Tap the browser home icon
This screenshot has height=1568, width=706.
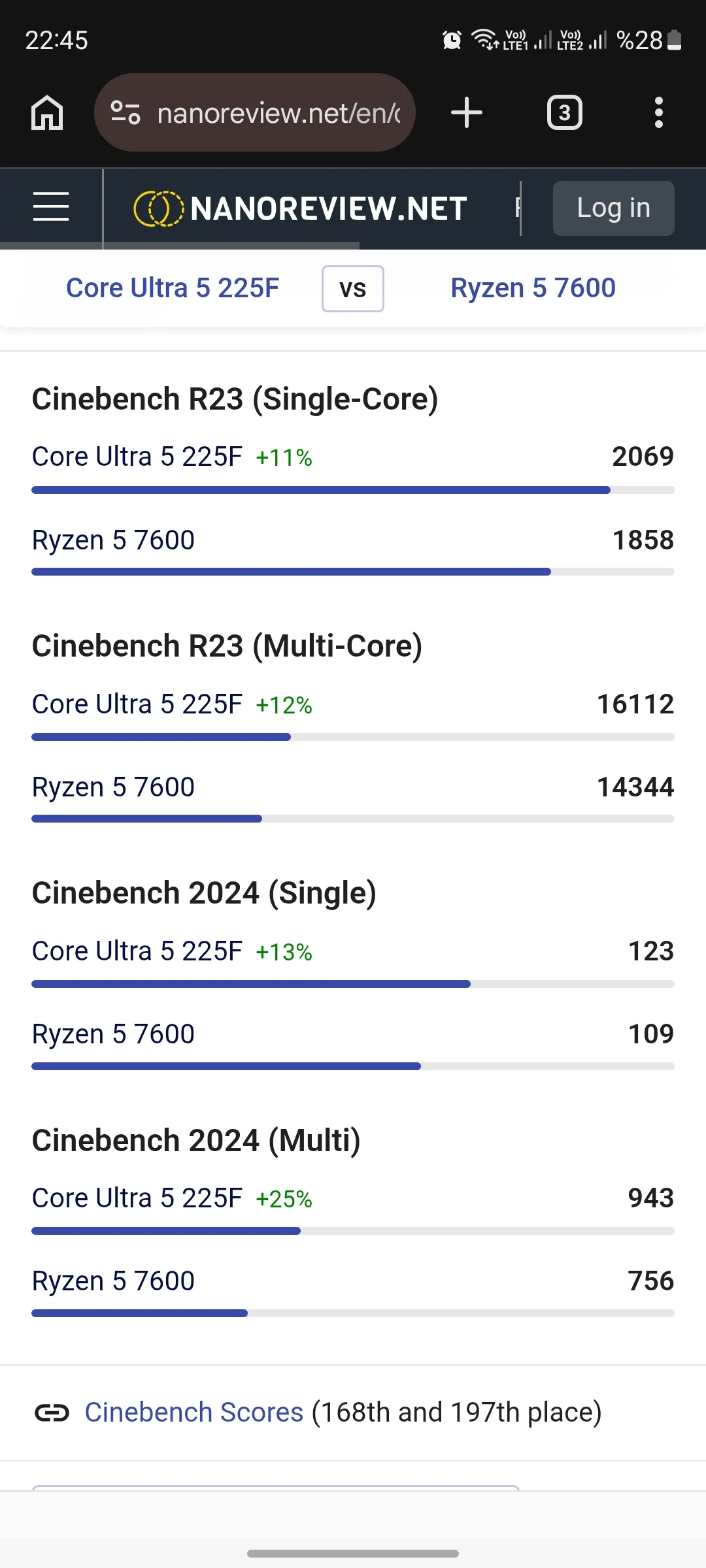point(47,113)
